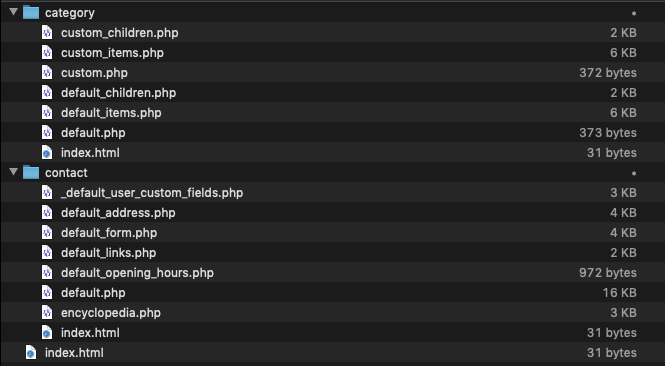Select default_items.php in category folder
The height and width of the screenshot is (366, 665).
click(x=332, y=112)
